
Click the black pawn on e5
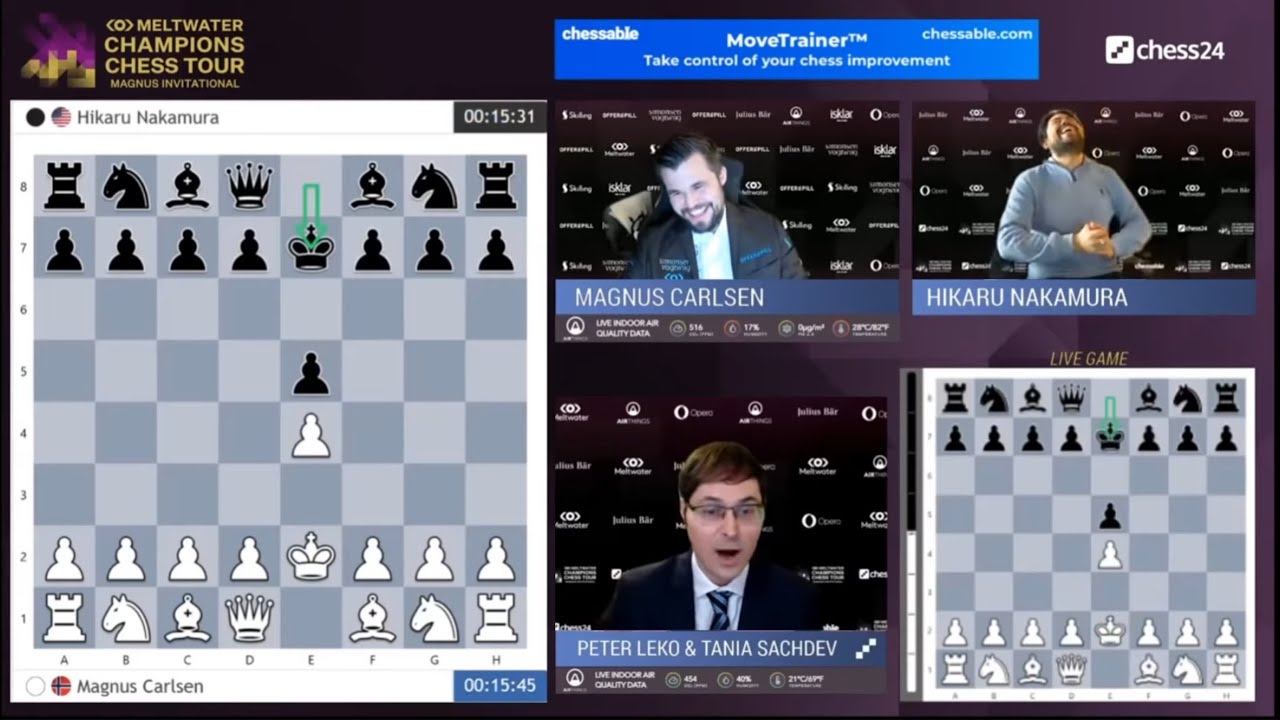pos(310,373)
